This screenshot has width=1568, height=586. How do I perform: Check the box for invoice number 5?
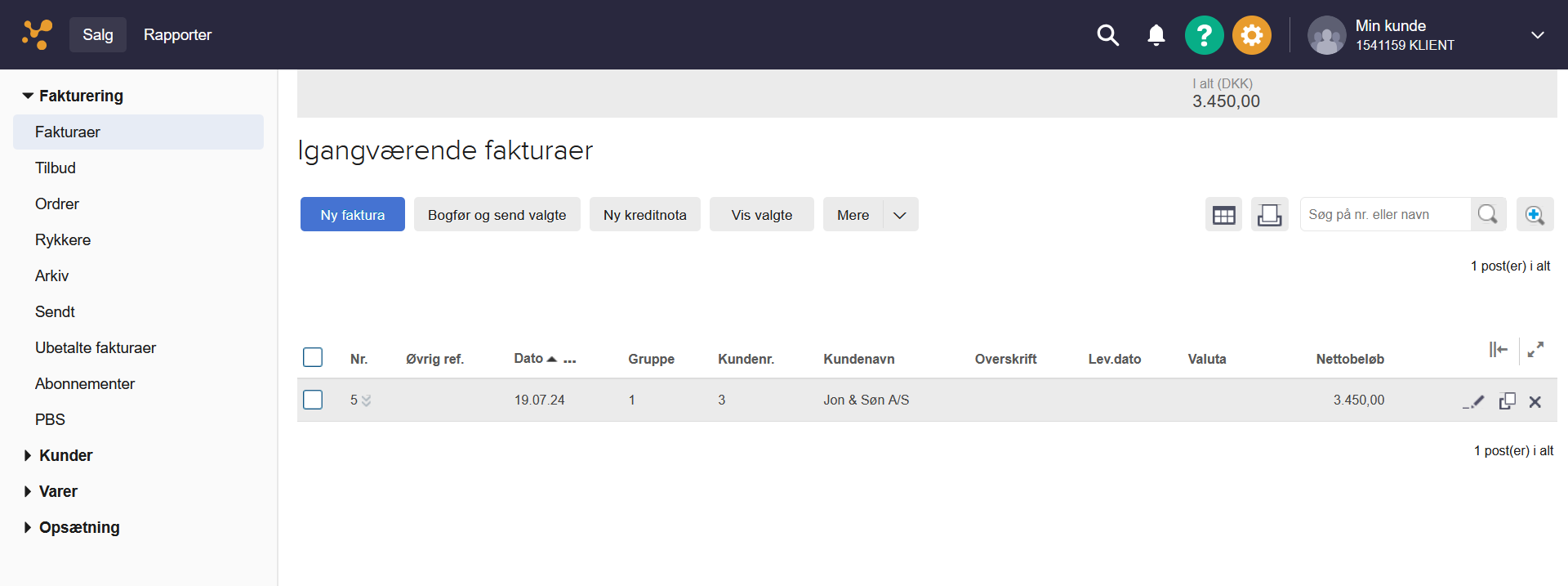coord(313,400)
